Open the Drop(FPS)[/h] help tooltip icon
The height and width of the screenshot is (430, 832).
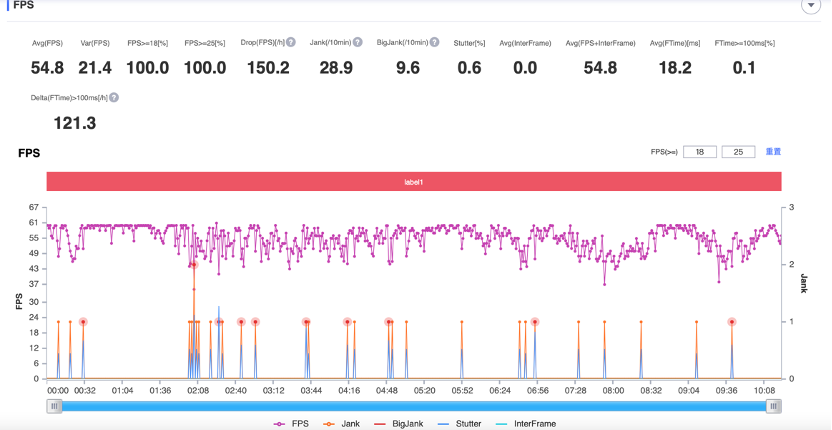291,42
